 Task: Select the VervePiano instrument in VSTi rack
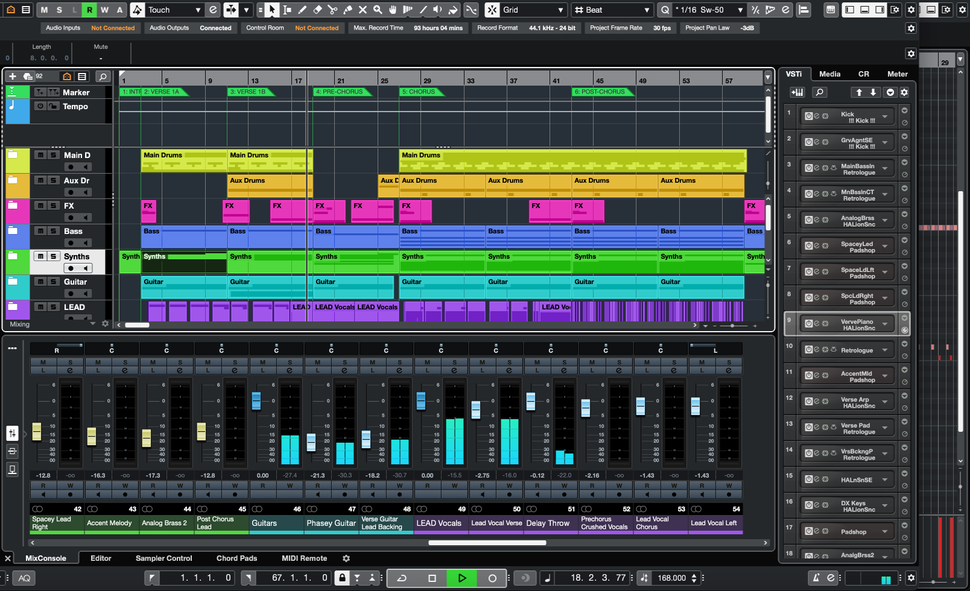(x=859, y=323)
